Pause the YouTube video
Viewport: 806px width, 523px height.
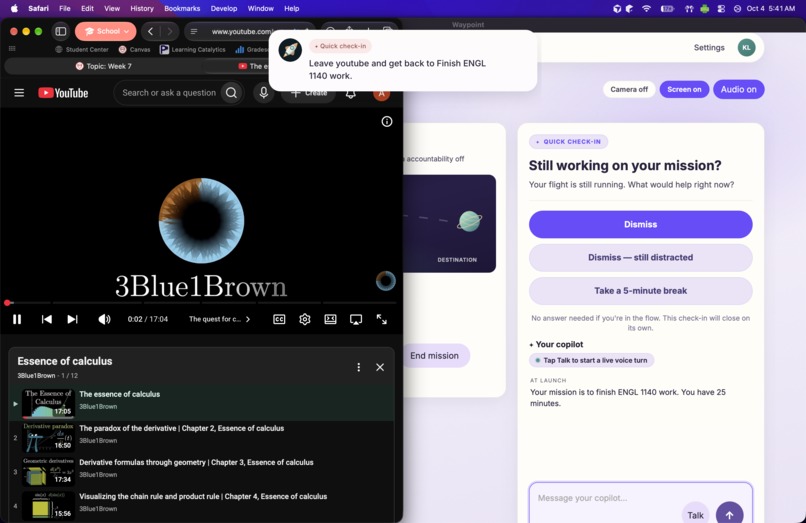click(17, 319)
